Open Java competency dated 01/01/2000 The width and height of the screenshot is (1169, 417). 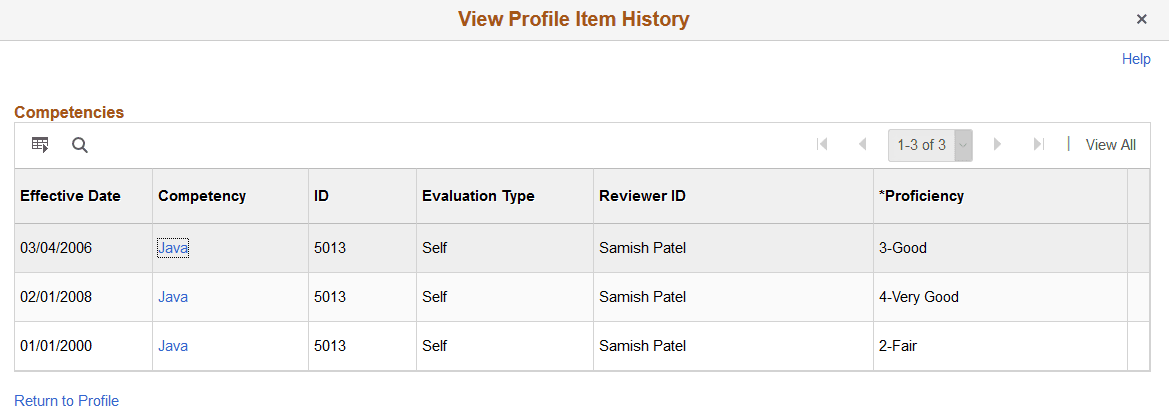tap(173, 346)
